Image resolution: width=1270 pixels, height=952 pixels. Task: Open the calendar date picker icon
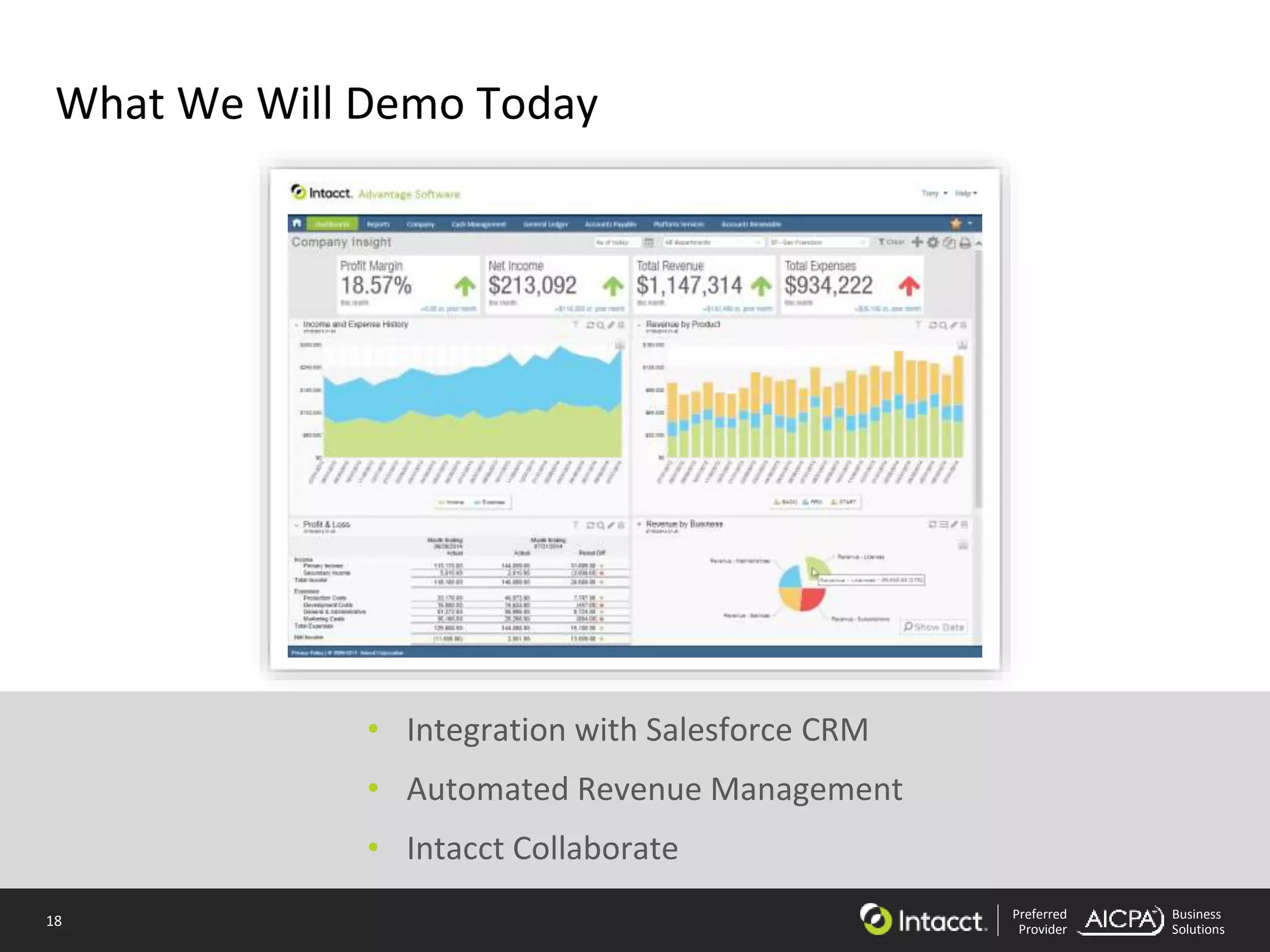(x=649, y=242)
